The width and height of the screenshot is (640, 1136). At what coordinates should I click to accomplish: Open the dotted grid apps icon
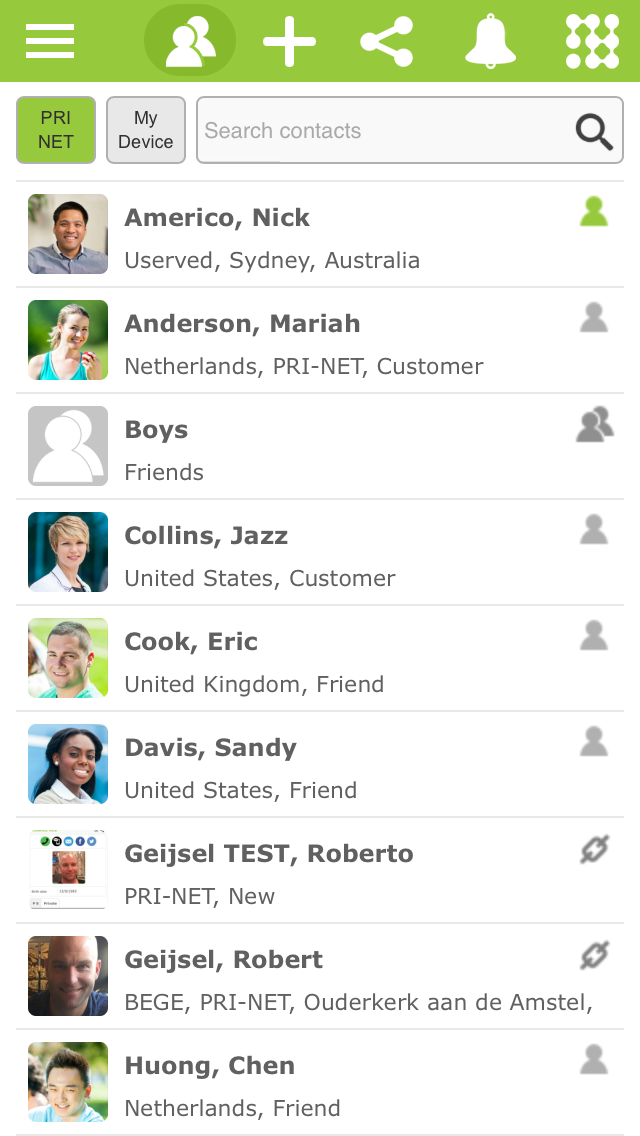pos(592,41)
